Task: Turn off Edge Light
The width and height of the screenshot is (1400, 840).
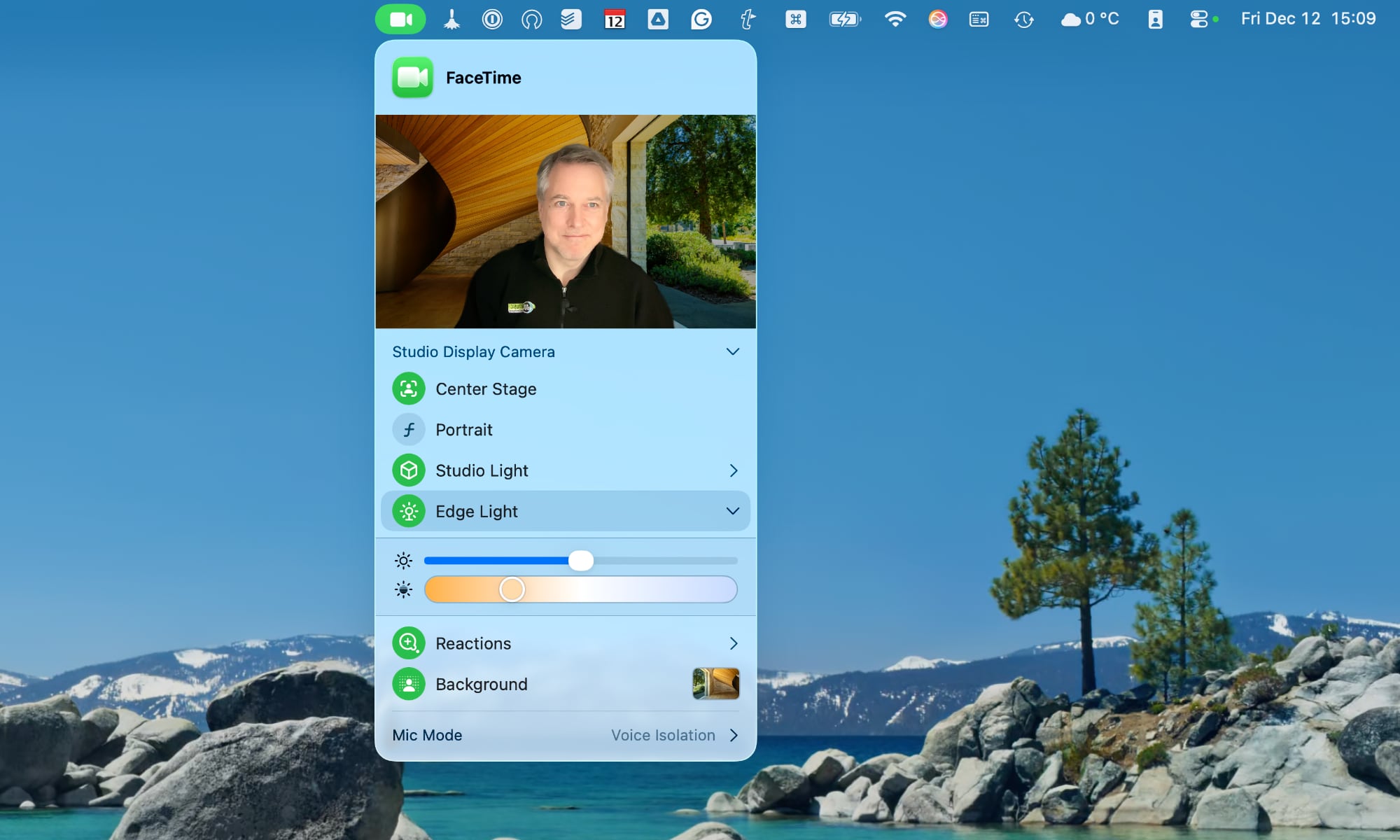Action: pos(476,511)
